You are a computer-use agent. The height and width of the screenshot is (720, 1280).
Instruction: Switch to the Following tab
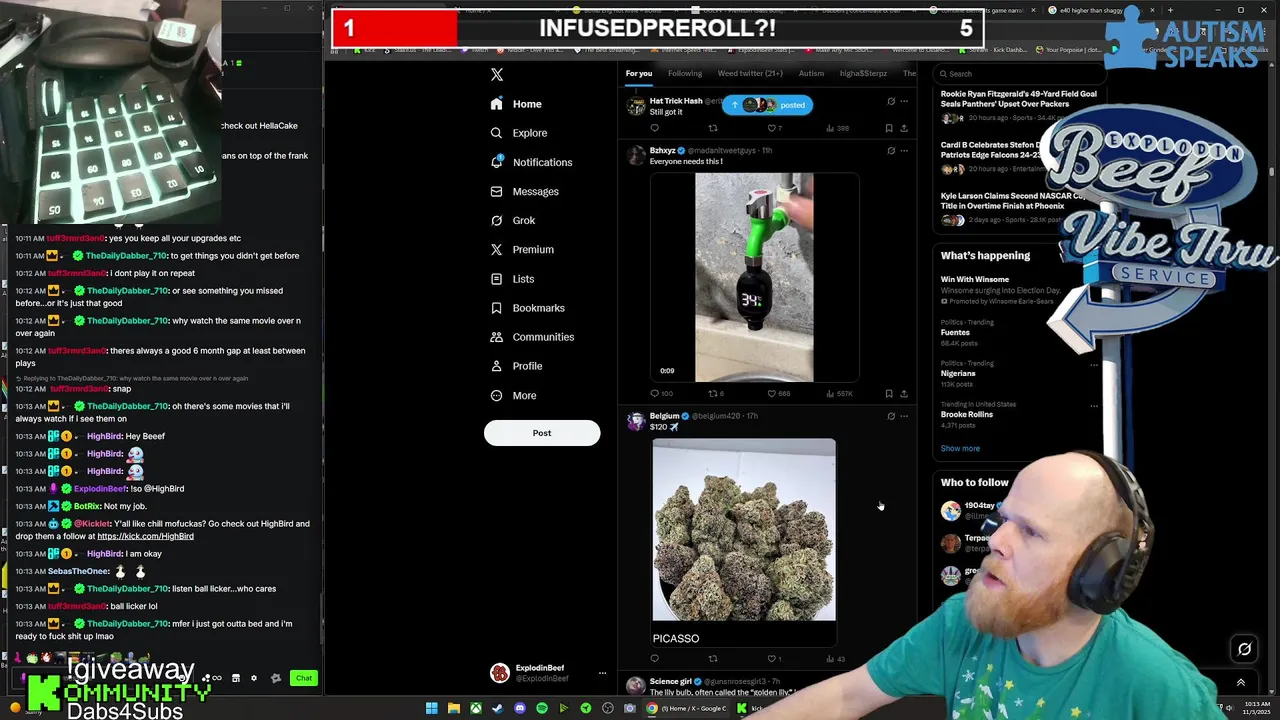click(685, 73)
